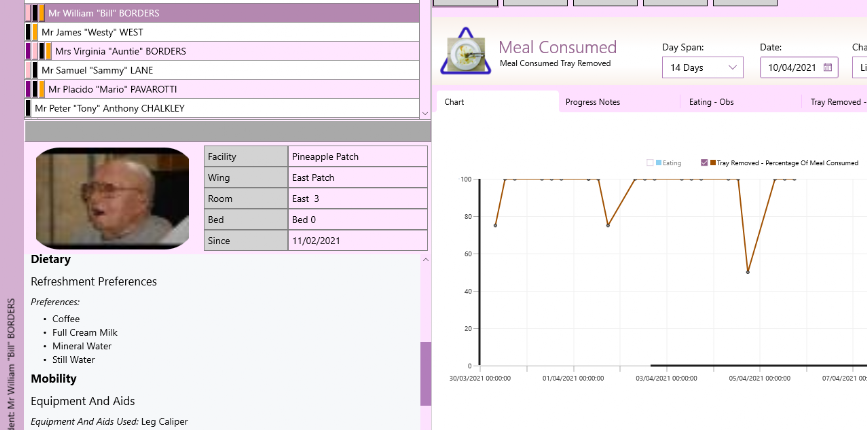
Task: Click black tag on Mr Peter CHALKLEY row
Action: pyautogui.click(x=28, y=108)
